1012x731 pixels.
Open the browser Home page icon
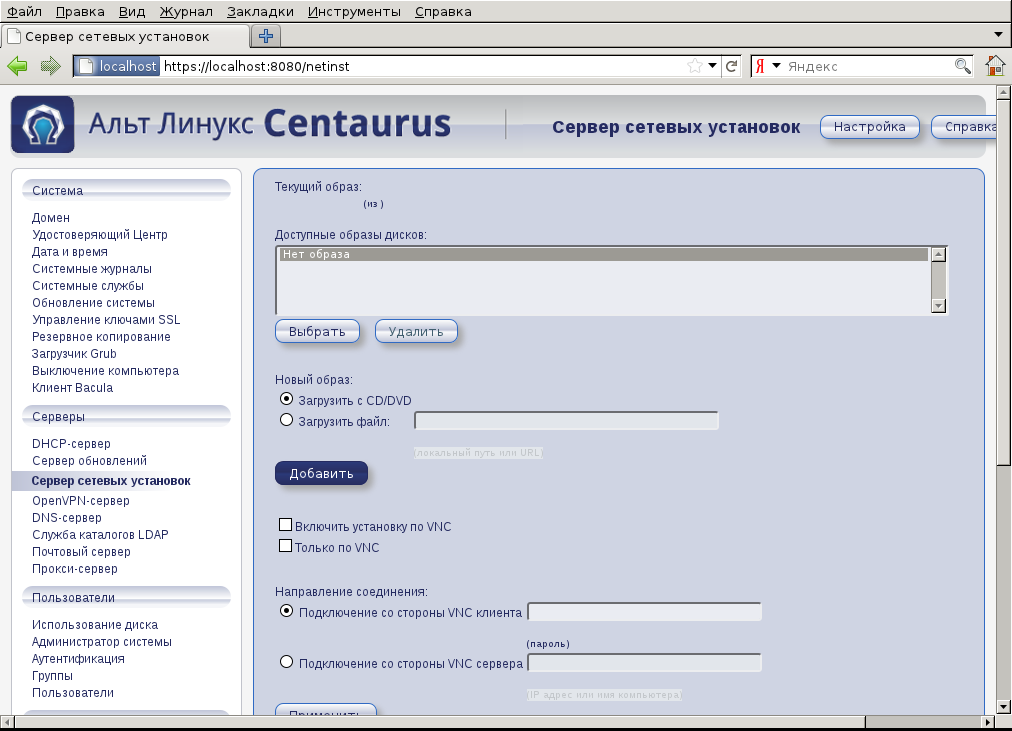(995, 66)
